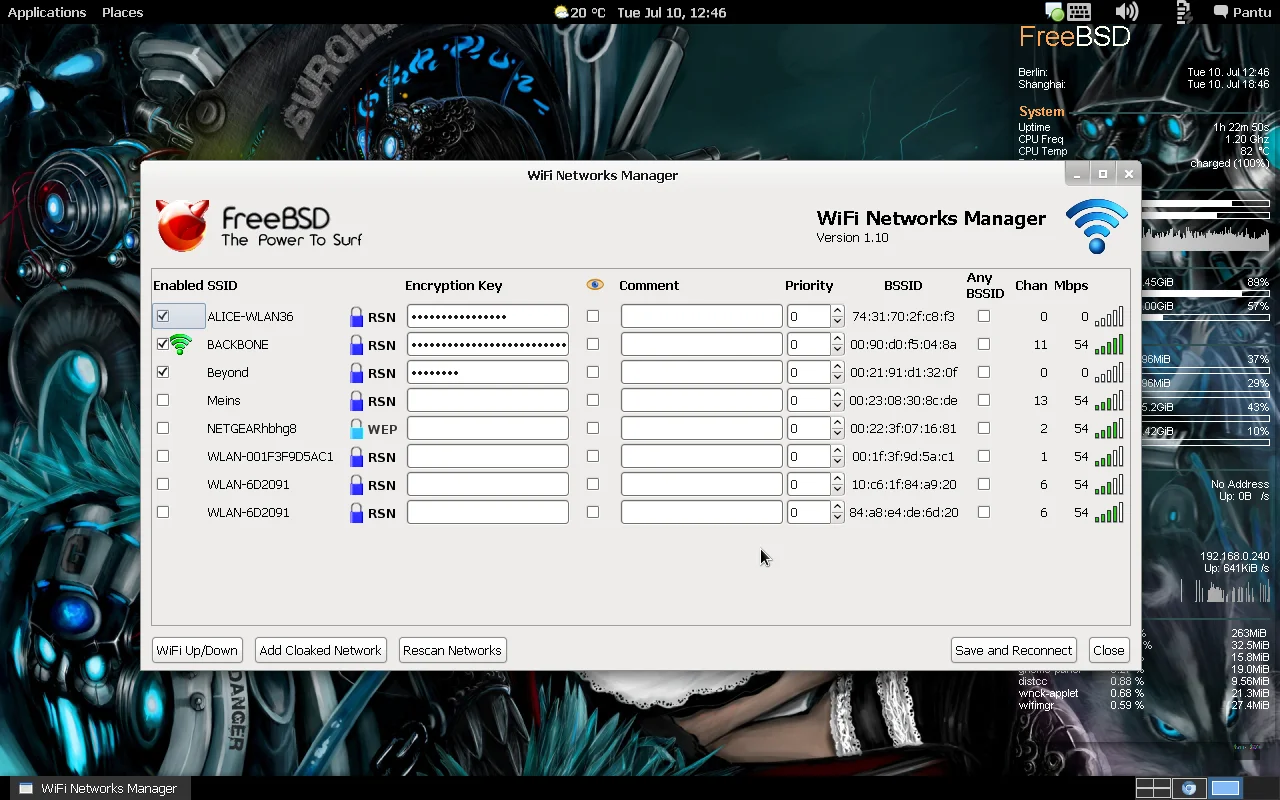Click the battery charging icon in top panel
Viewport: 1280px width, 800px height.
(x=1184, y=12)
